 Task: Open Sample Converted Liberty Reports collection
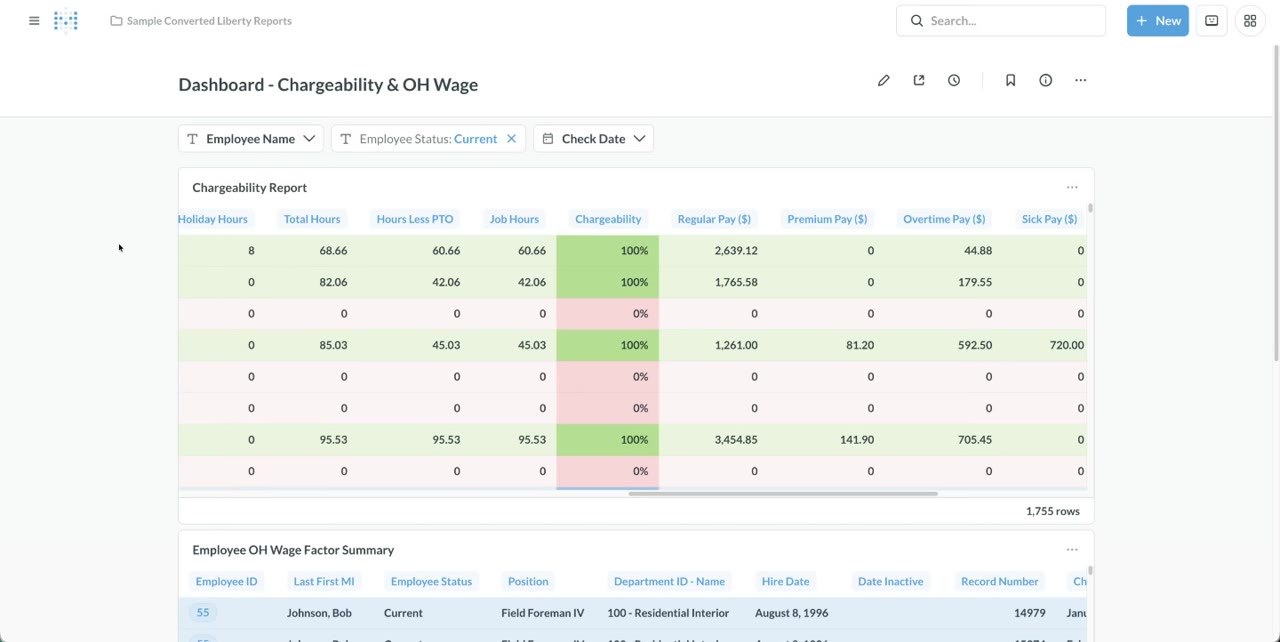(201, 20)
